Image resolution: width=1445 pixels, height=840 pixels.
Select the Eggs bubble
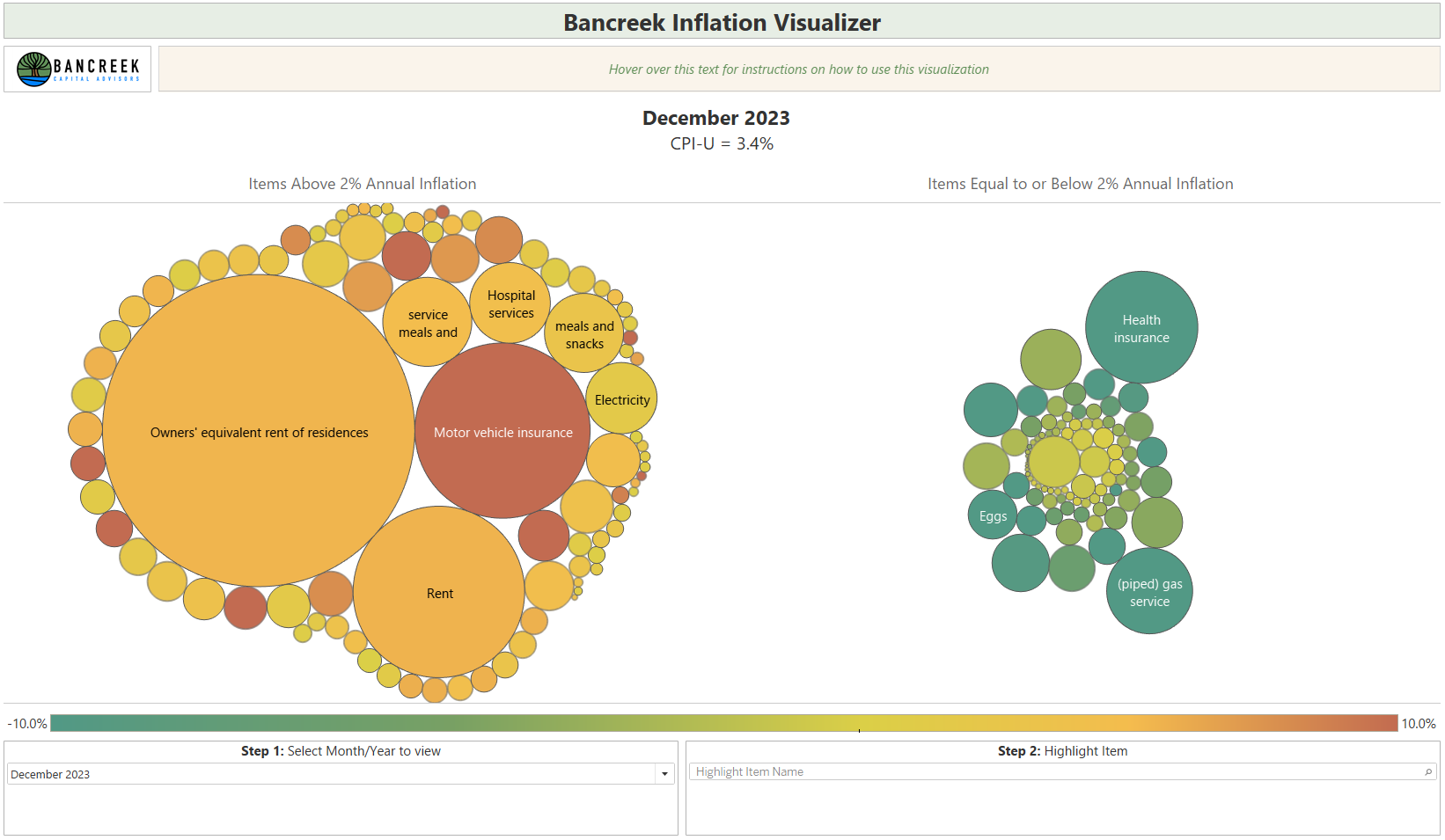tap(991, 515)
